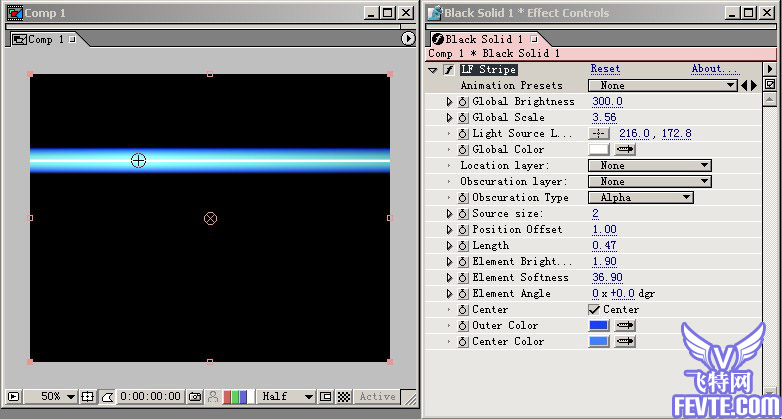Take a snapshot with camera icon
The width and height of the screenshot is (782, 419).
point(195,397)
